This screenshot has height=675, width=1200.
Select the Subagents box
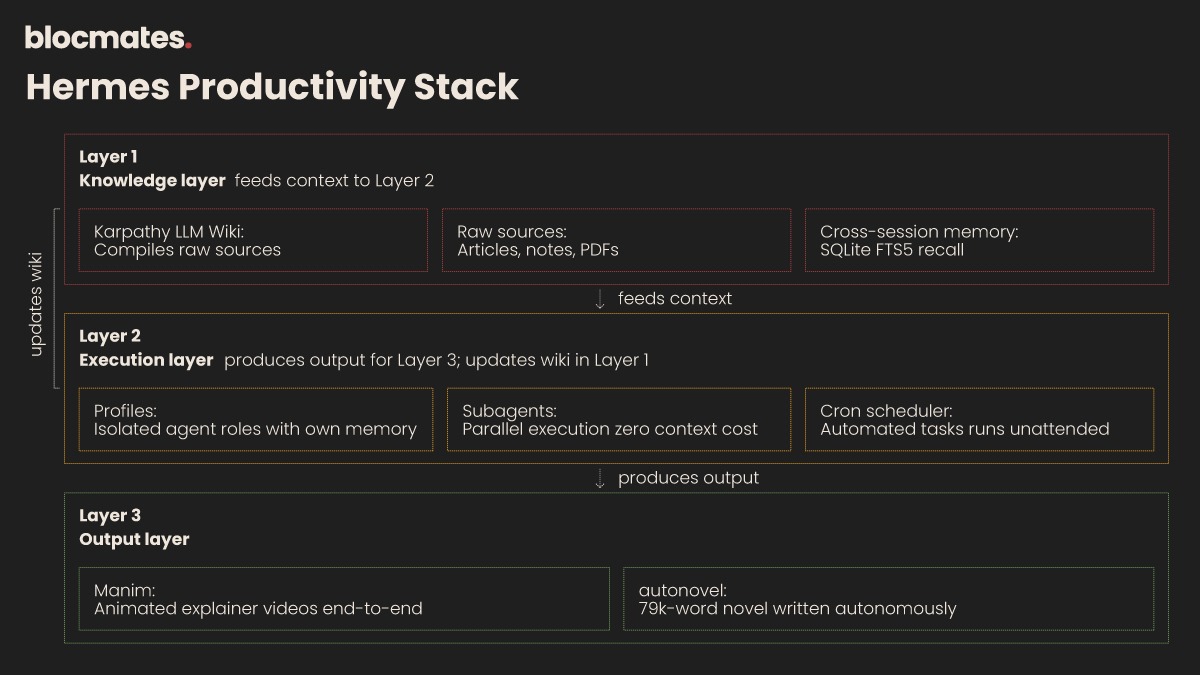coord(619,419)
